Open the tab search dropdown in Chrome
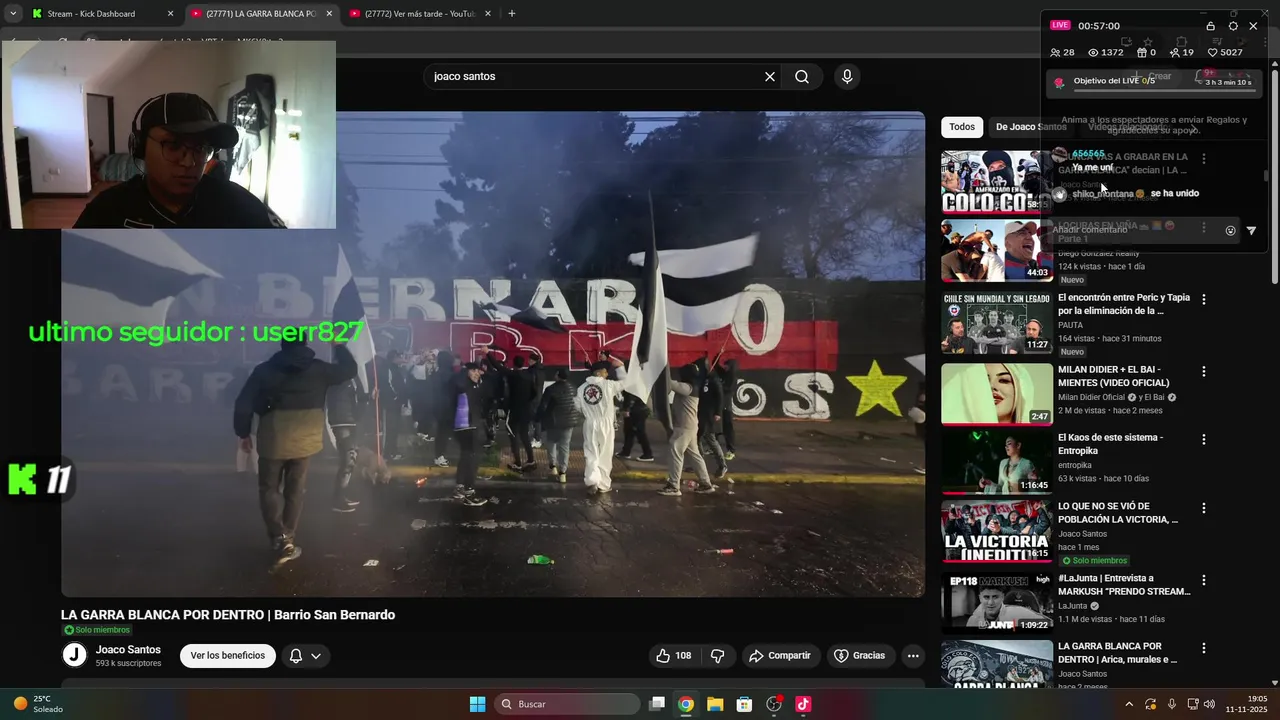1280x720 pixels. point(13,14)
